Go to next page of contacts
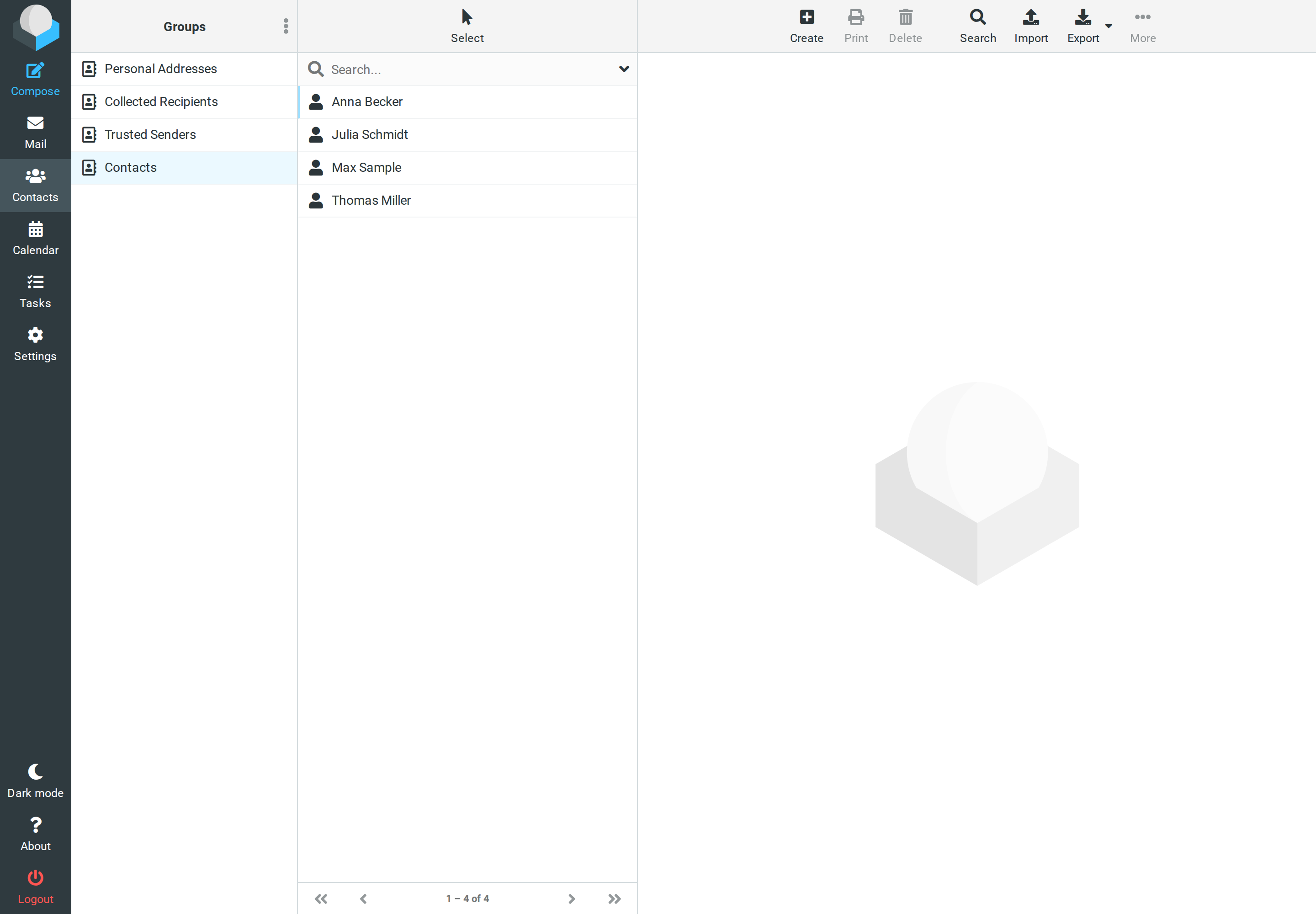1316x914 pixels. pyautogui.click(x=571, y=898)
